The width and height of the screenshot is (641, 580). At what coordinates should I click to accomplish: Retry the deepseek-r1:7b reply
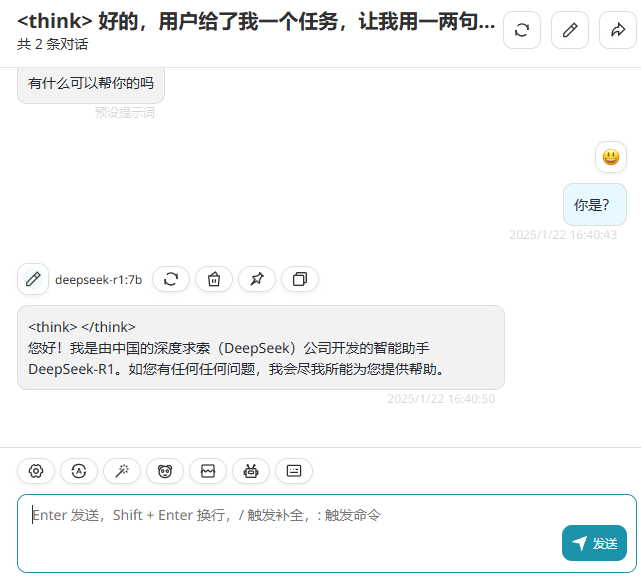pyautogui.click(x=171, y=279)
